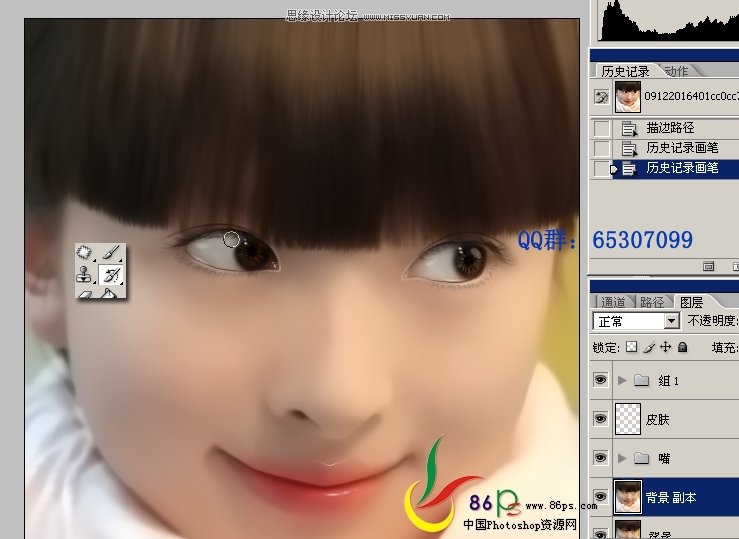Select the Clone Stamp tool

[x=85, y=274]
